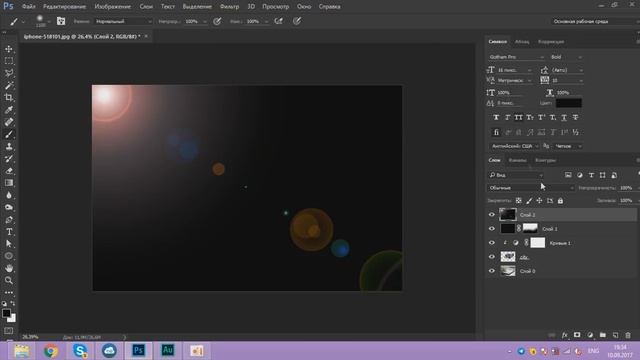Select the Path Selection tool
640x360 pixels.
coord(9,244)
